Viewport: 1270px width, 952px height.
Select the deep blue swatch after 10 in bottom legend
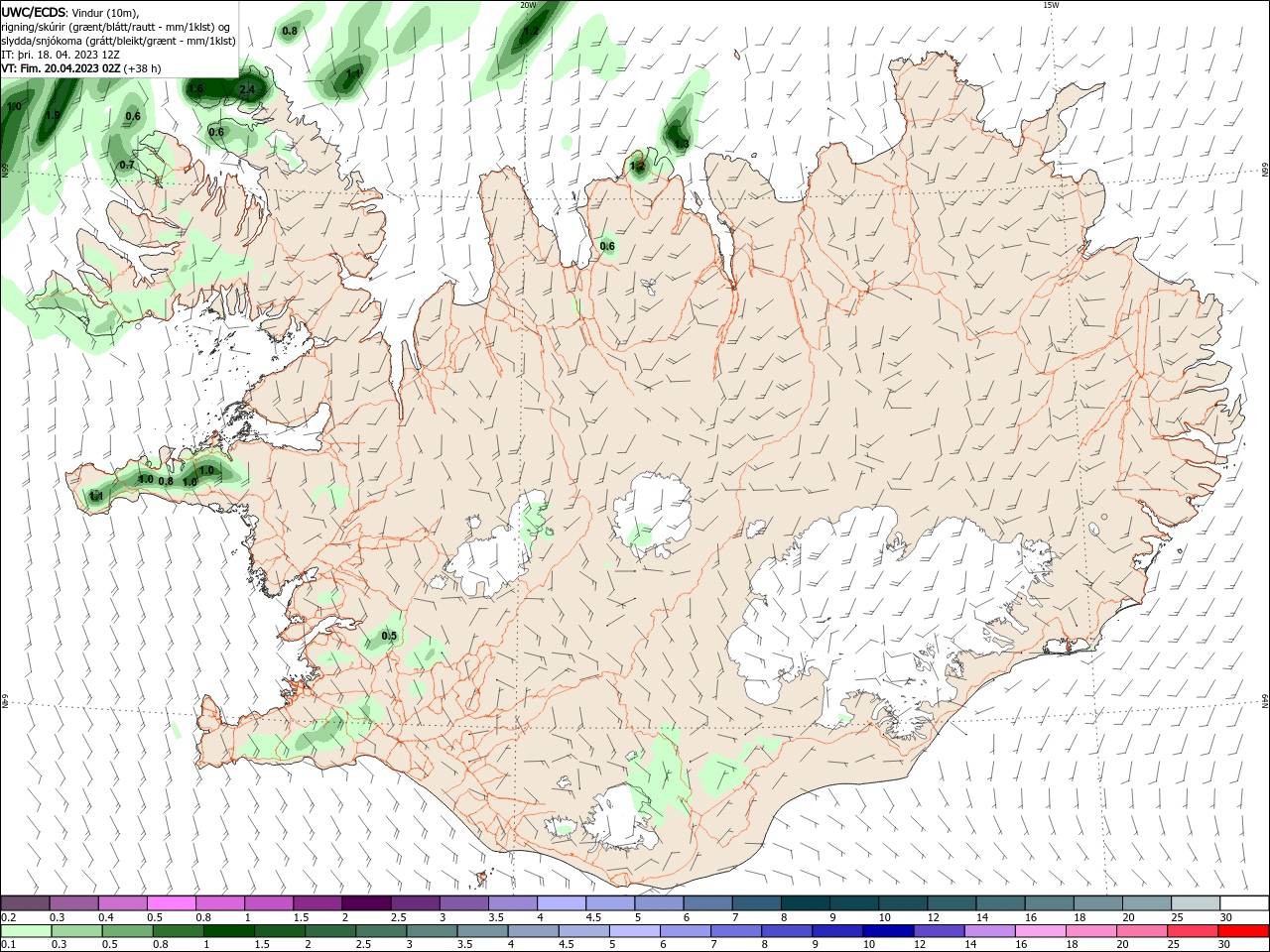[888, 931]
